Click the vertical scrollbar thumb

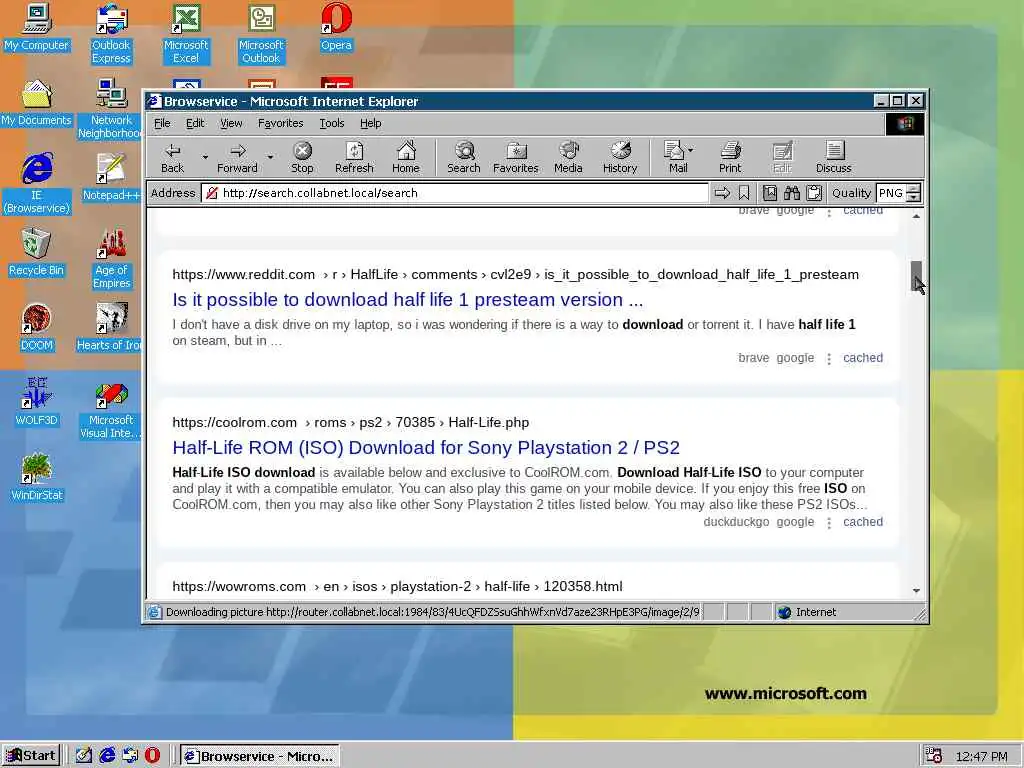916,276
